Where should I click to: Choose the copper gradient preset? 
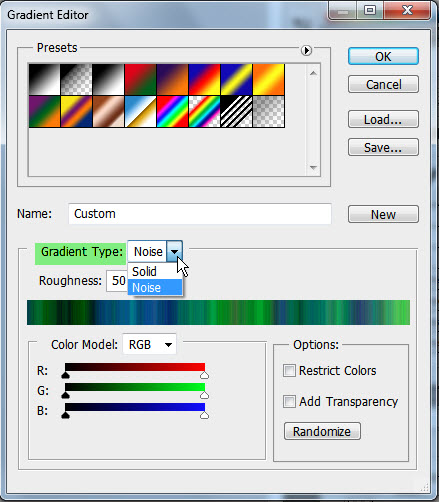click(x=108, y=112)
